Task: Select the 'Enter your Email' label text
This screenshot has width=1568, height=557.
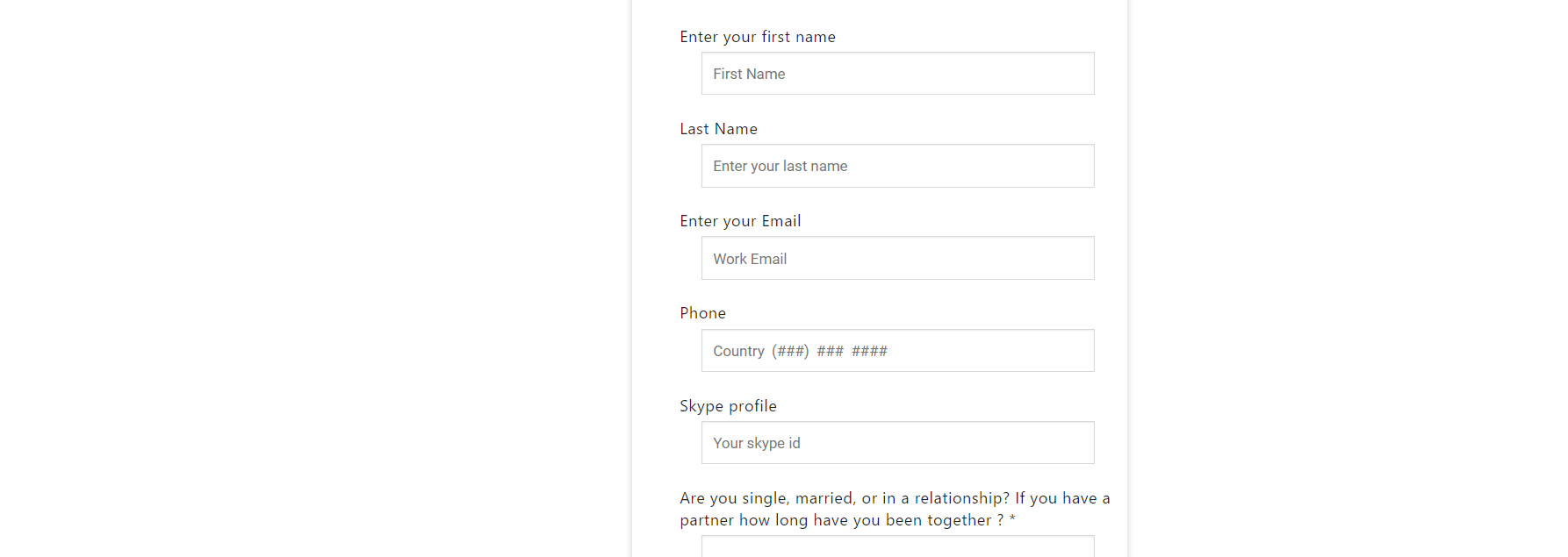Action: [740, 221]
